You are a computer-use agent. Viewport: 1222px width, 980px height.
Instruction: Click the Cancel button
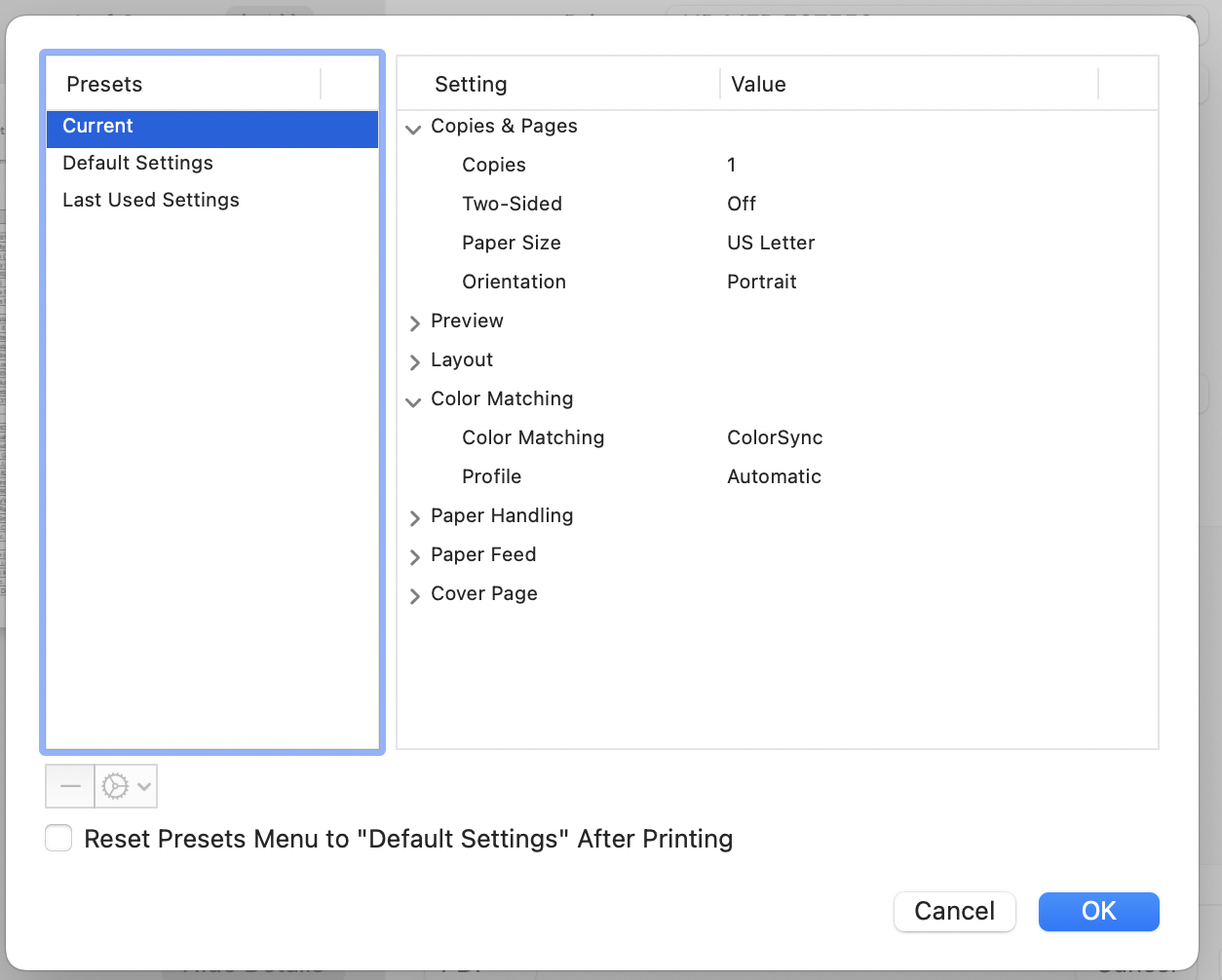(x=954, y=911)
